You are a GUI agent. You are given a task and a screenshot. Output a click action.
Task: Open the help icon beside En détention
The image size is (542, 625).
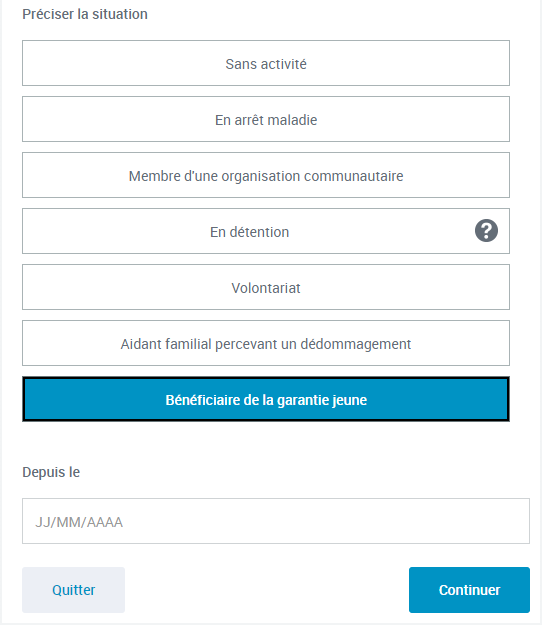[486, 231]
